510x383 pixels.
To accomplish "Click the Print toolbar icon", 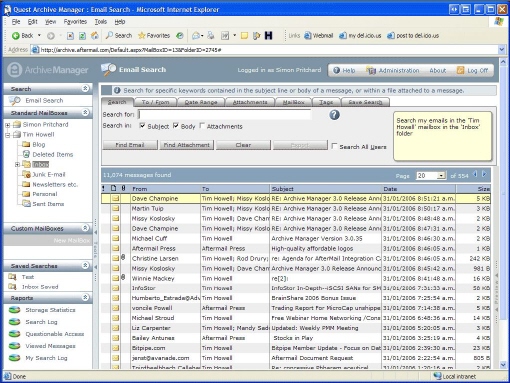I will tap(211, 36).
